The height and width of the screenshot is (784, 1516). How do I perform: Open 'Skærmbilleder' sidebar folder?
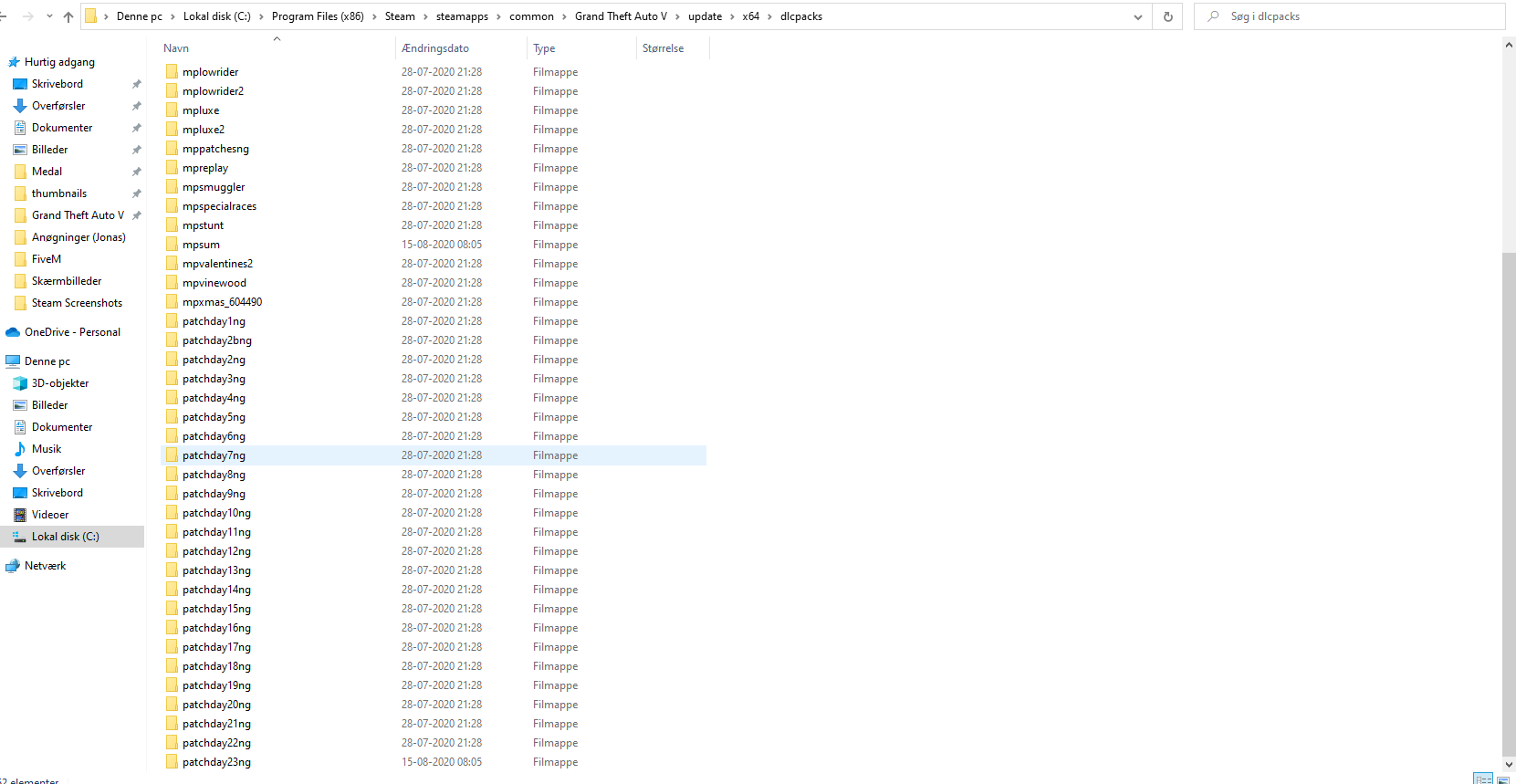67,281
